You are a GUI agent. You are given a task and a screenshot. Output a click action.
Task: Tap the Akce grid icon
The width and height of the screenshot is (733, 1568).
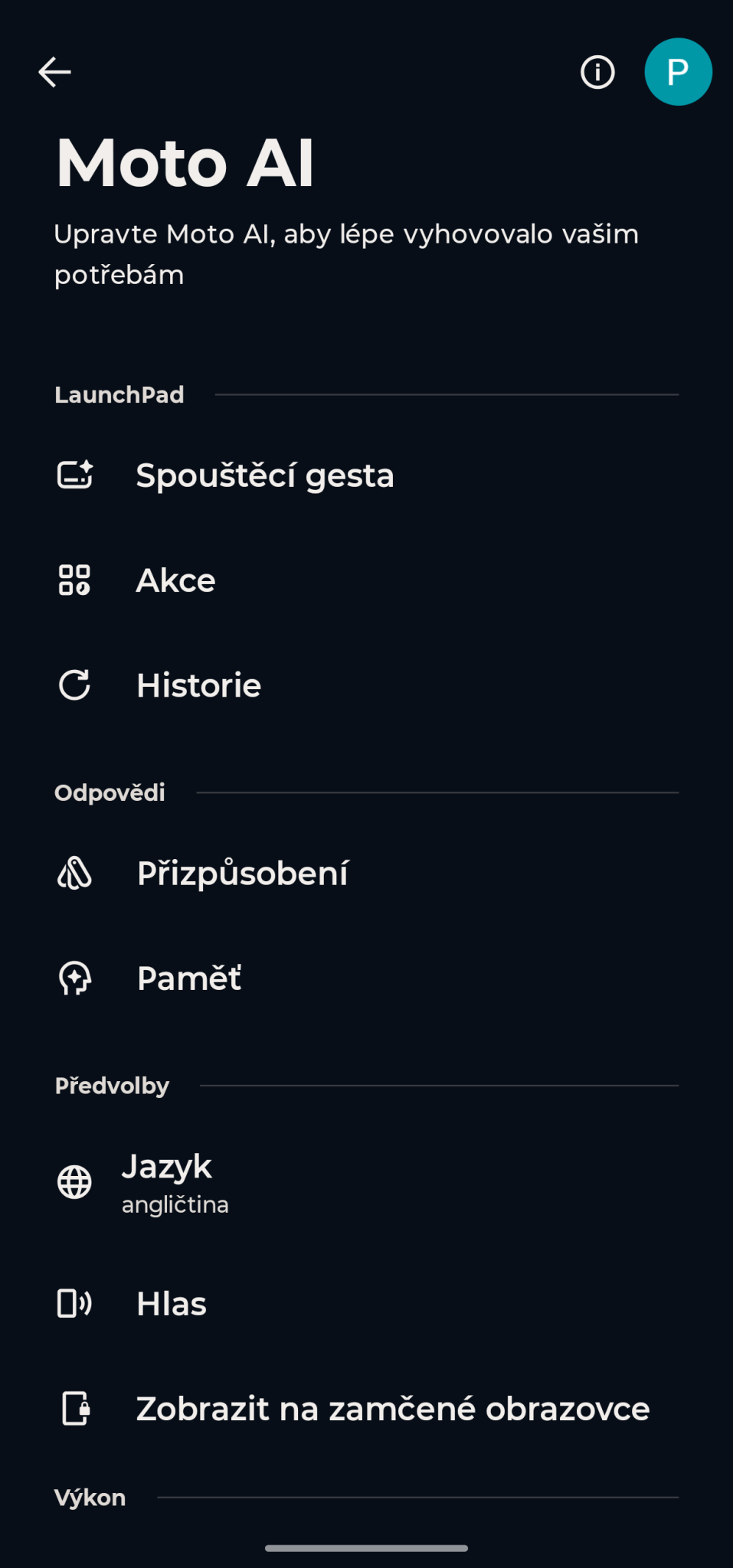tap(75, 580)
